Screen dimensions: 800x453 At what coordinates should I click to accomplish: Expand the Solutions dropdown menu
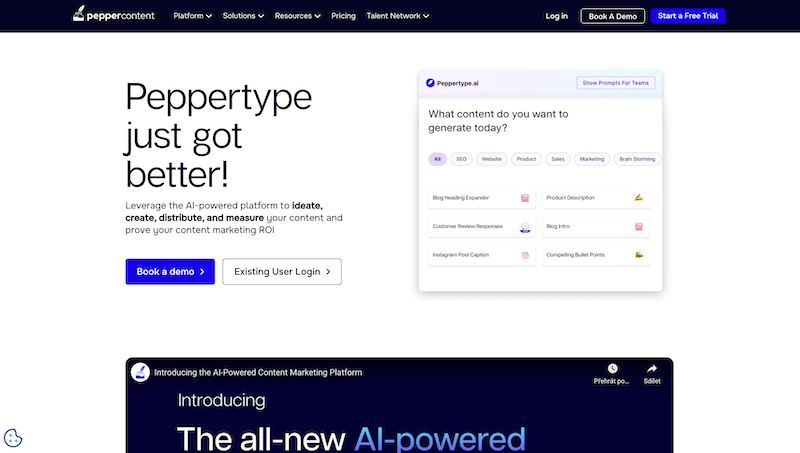[x=243, y=16]
